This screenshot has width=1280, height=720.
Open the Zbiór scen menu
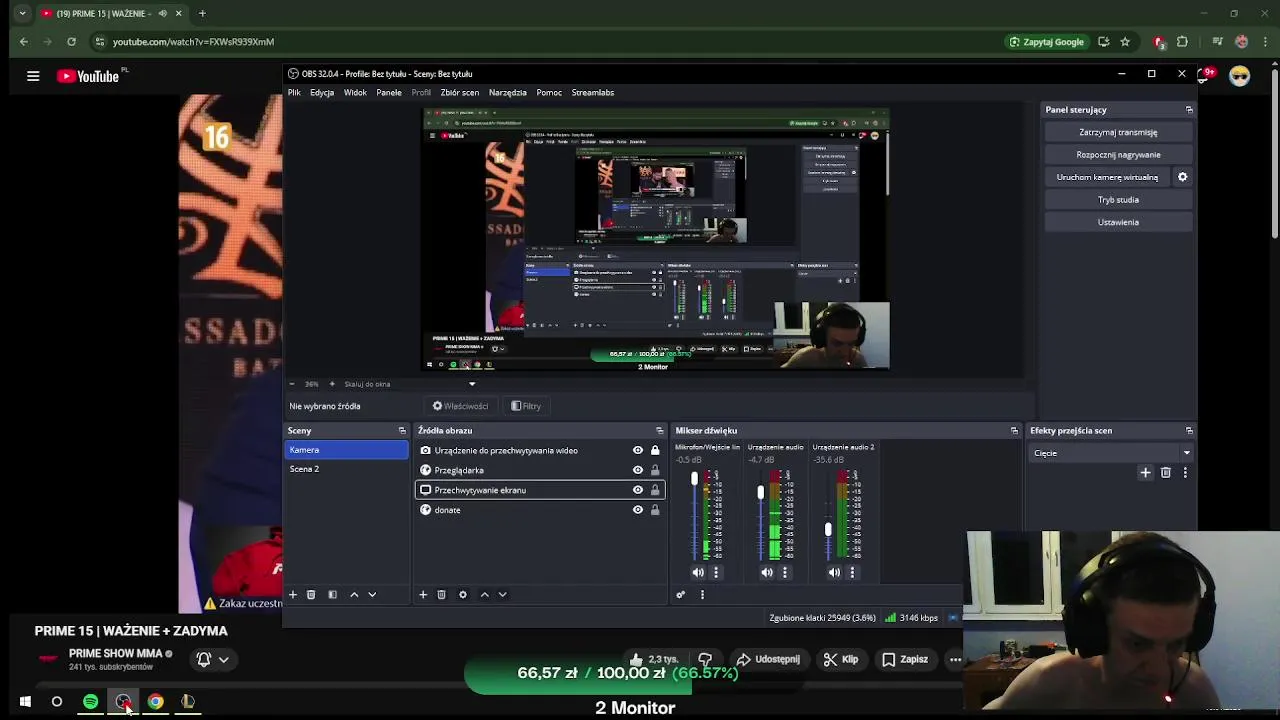point(460,93)
